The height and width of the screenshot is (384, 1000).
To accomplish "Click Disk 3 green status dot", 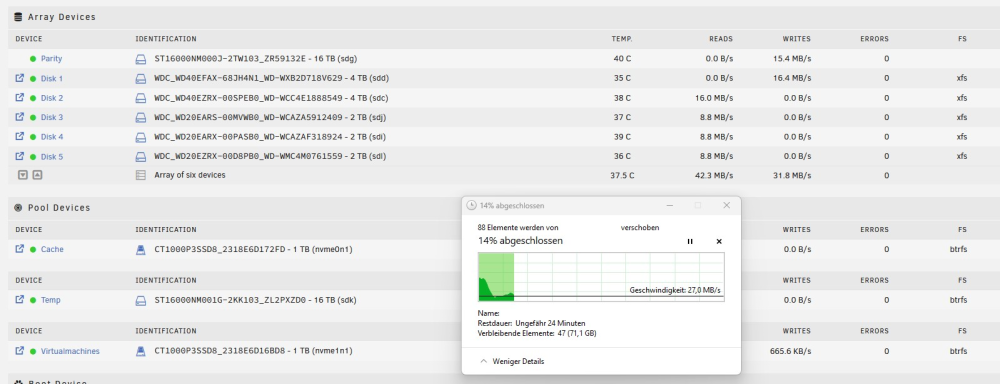I will pos(33,117).
